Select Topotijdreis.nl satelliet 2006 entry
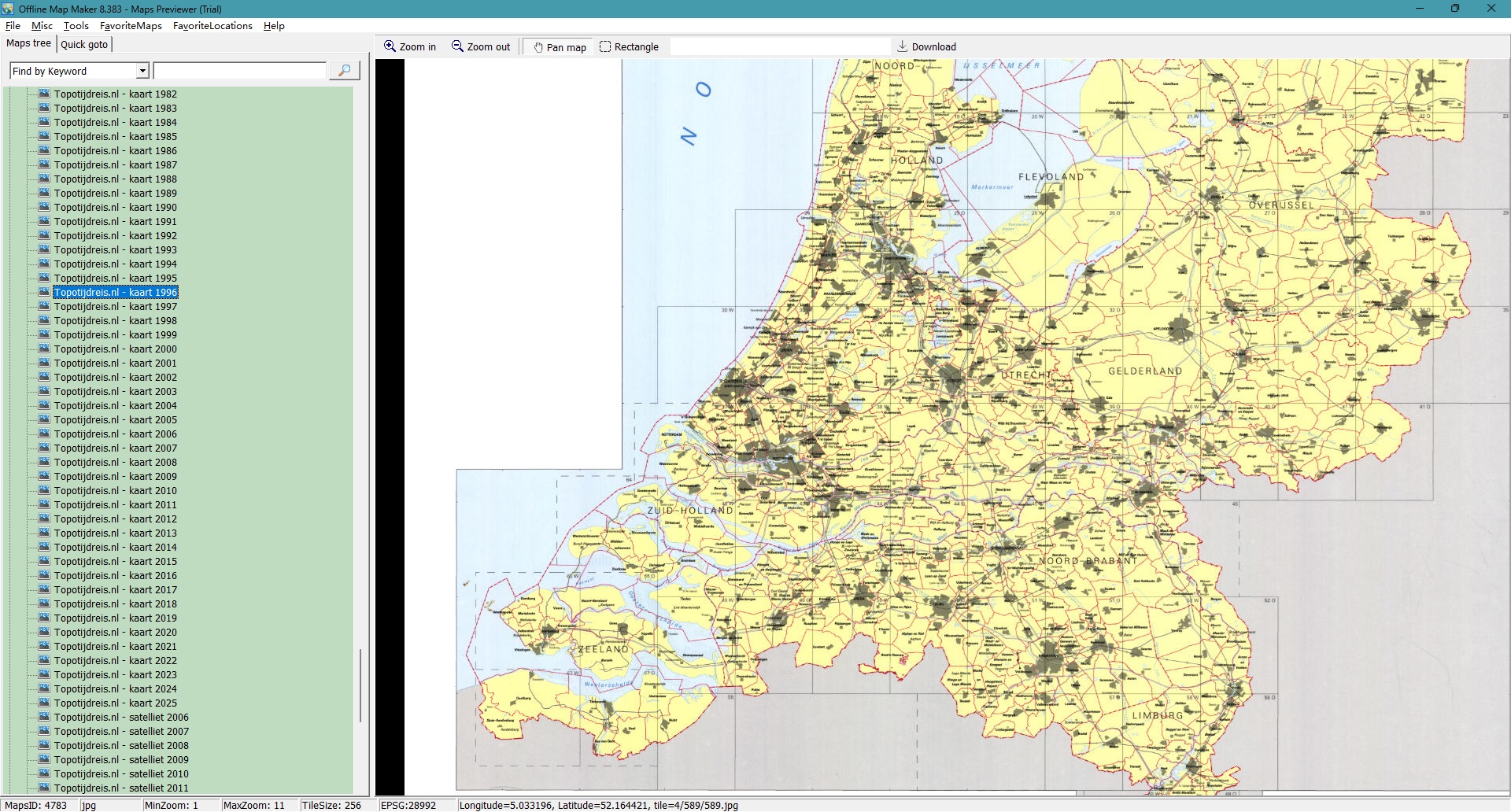Screen dimensions: 1511x812 point(121,717)
